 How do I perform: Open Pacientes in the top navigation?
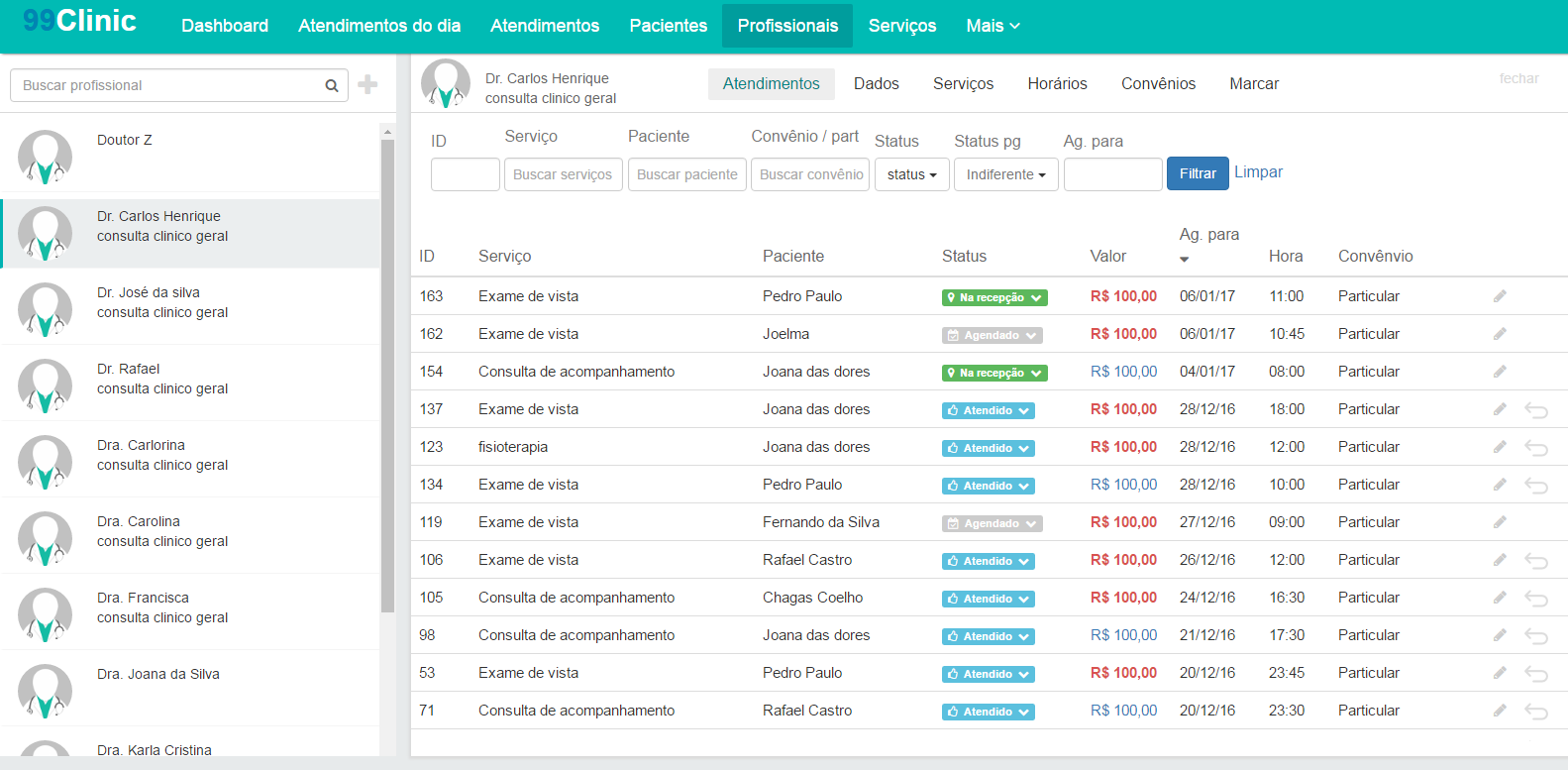[668, 26]
